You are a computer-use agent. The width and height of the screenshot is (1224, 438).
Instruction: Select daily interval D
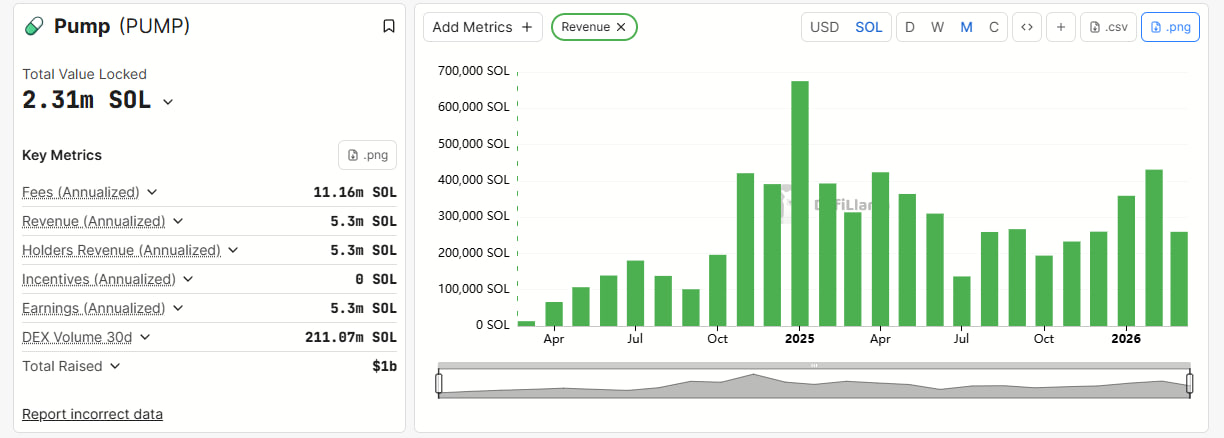910,27
